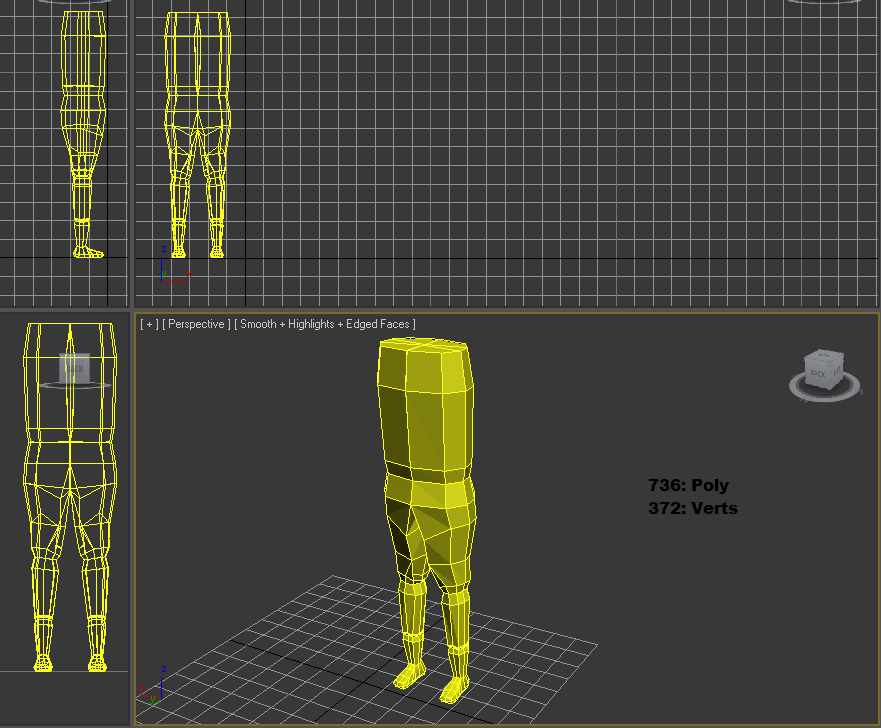Select the side-view leg wireframe showing one foot
The image size is (881, 728).
point(83,134)
